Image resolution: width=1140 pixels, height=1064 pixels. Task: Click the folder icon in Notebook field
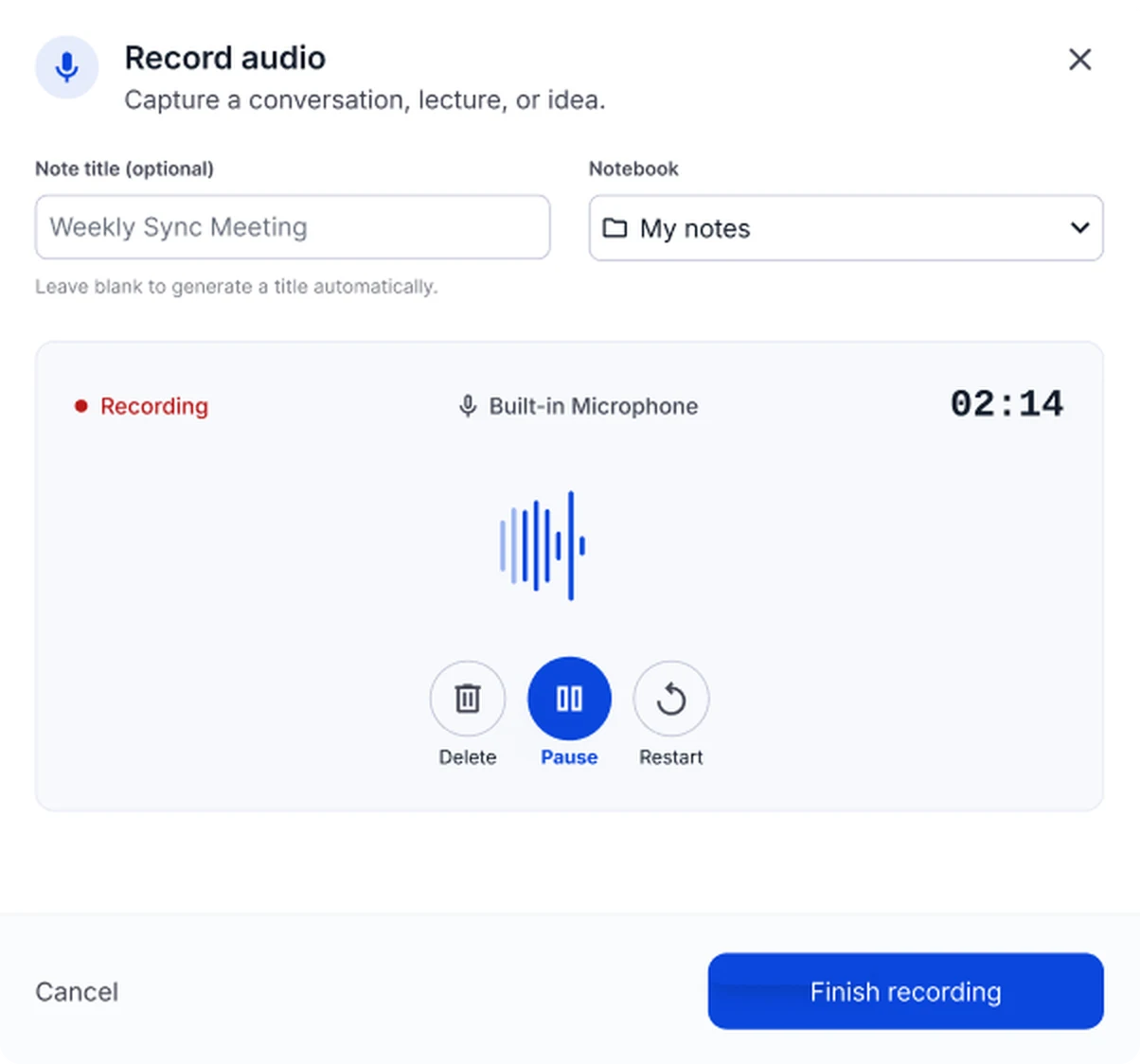(x=615, y=228)
